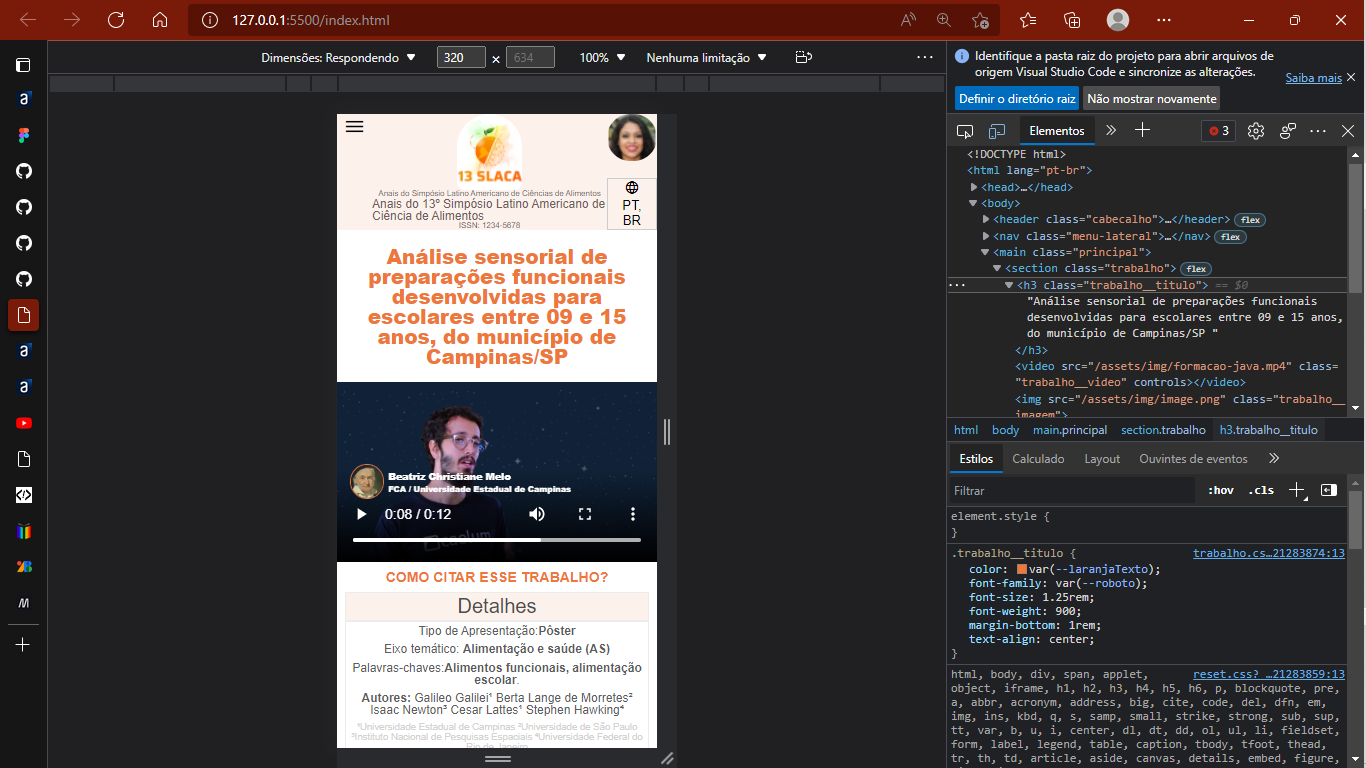
Task: Click the COMO CITAR ESSE TRABALHO? link
Action: (x=497, y=577)
